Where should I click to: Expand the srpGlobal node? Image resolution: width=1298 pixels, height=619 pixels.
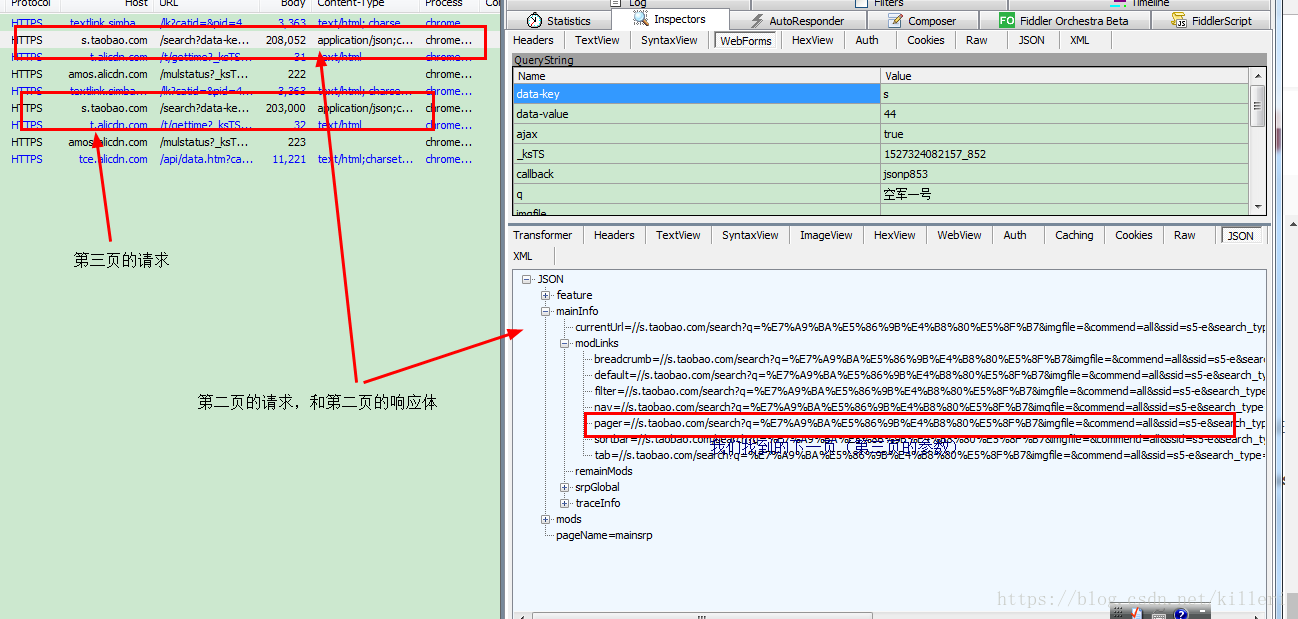point(565,487)
